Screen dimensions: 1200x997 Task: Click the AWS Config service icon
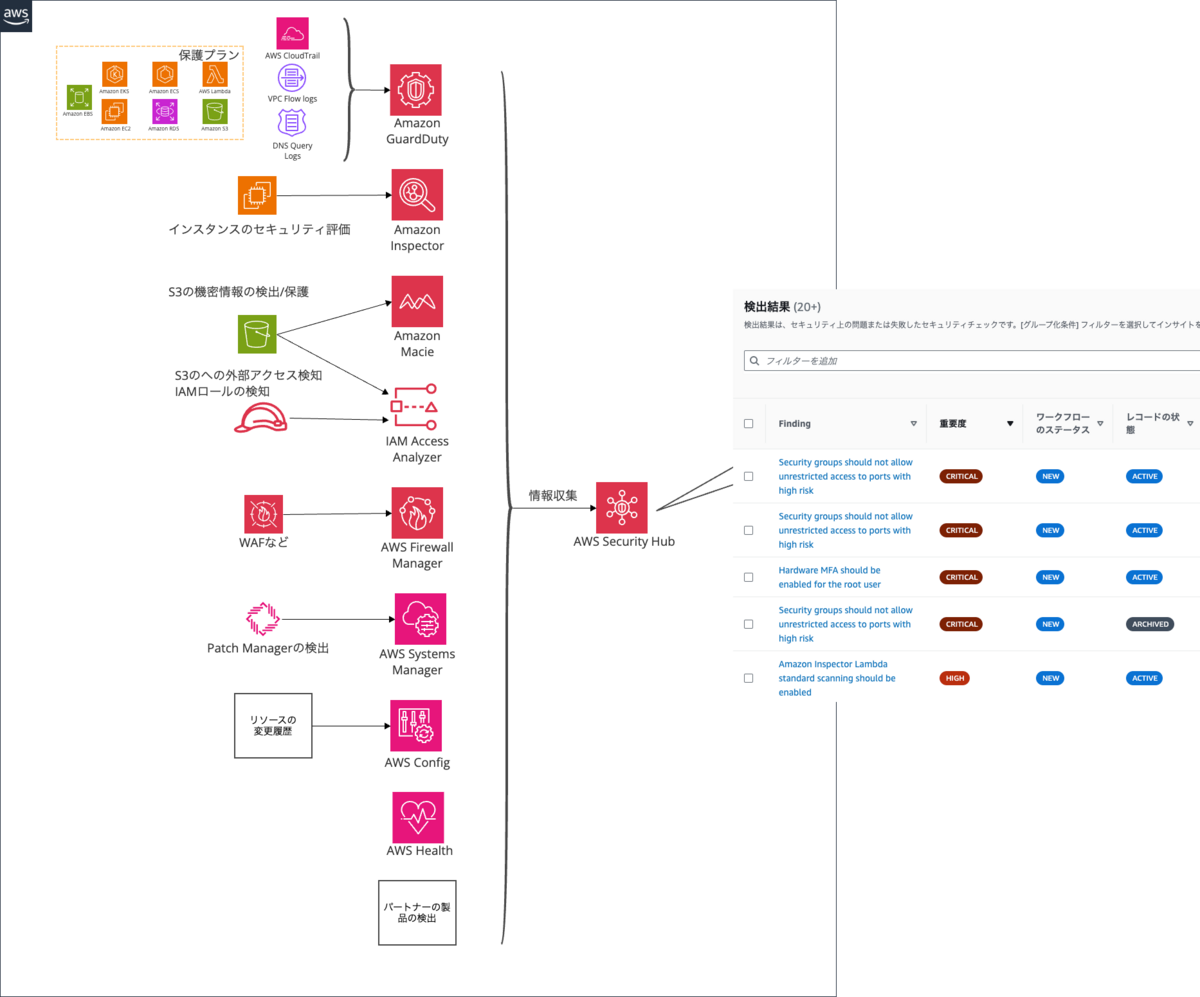(x=415, y=725)
